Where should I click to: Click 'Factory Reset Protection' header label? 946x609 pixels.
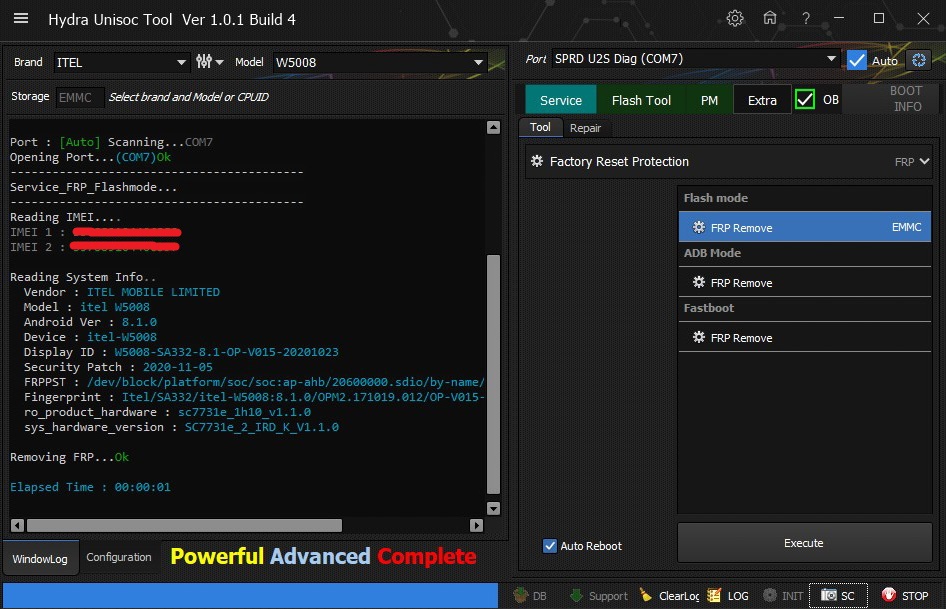[619, 161]
